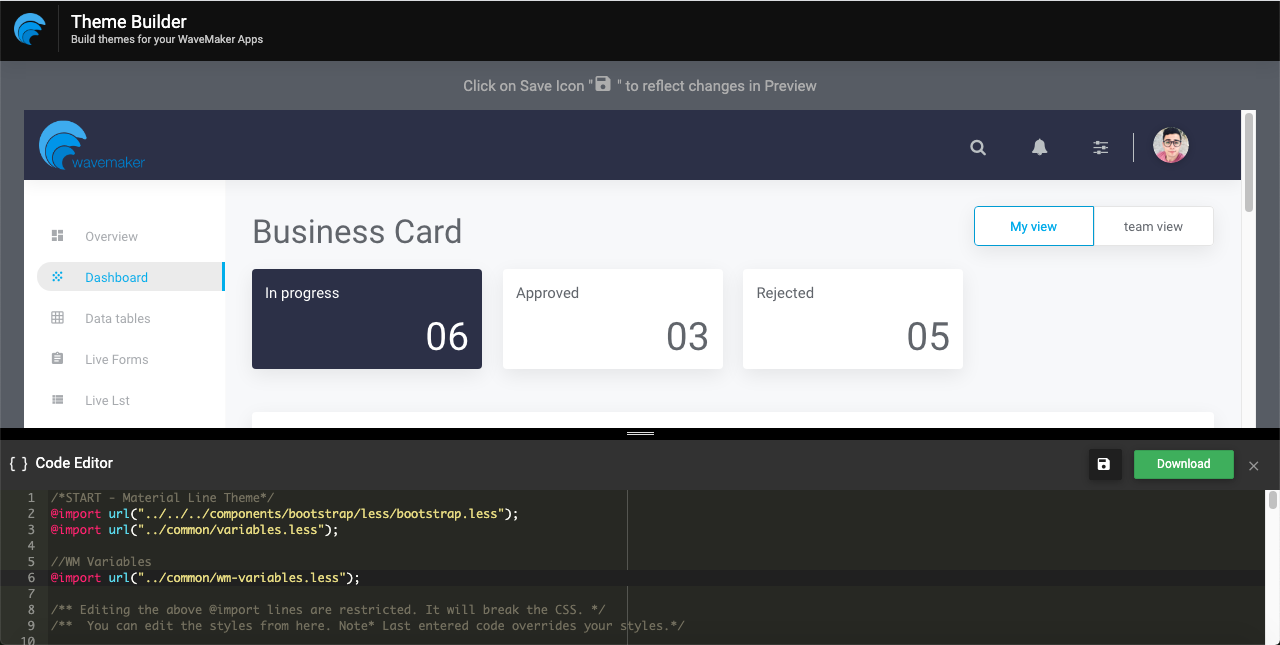This screenshot has width=1280, height=645.
Task: Close the Code Editor panel
Action: (1253, 465)
